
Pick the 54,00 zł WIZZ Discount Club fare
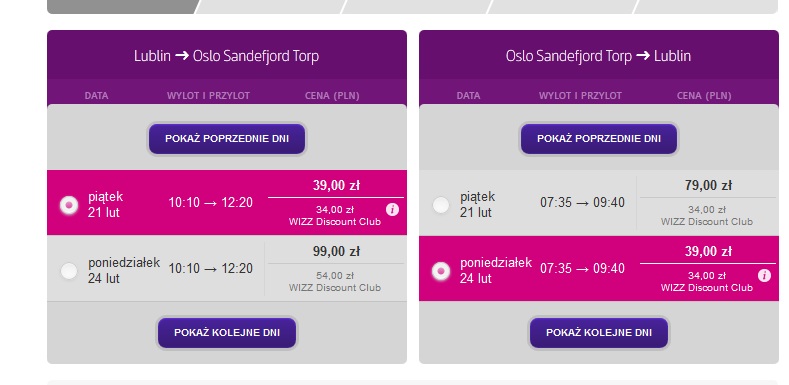[335, 282]
